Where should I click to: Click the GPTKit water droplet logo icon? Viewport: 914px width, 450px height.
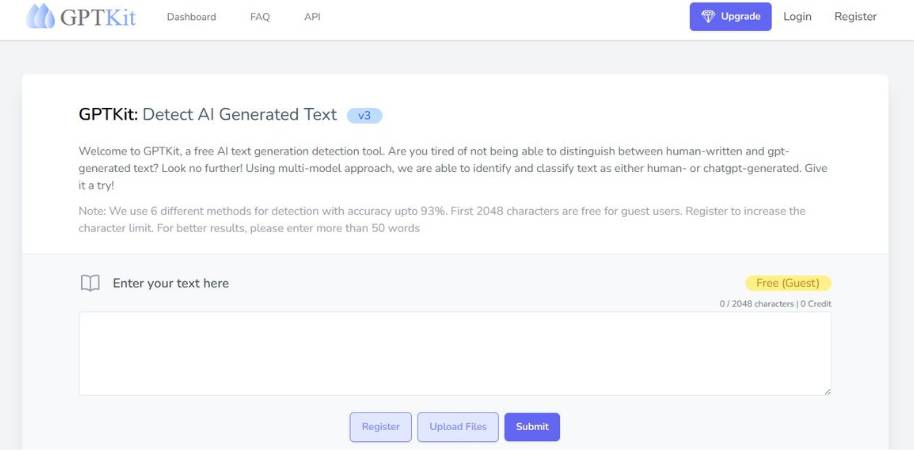[41, 17]
